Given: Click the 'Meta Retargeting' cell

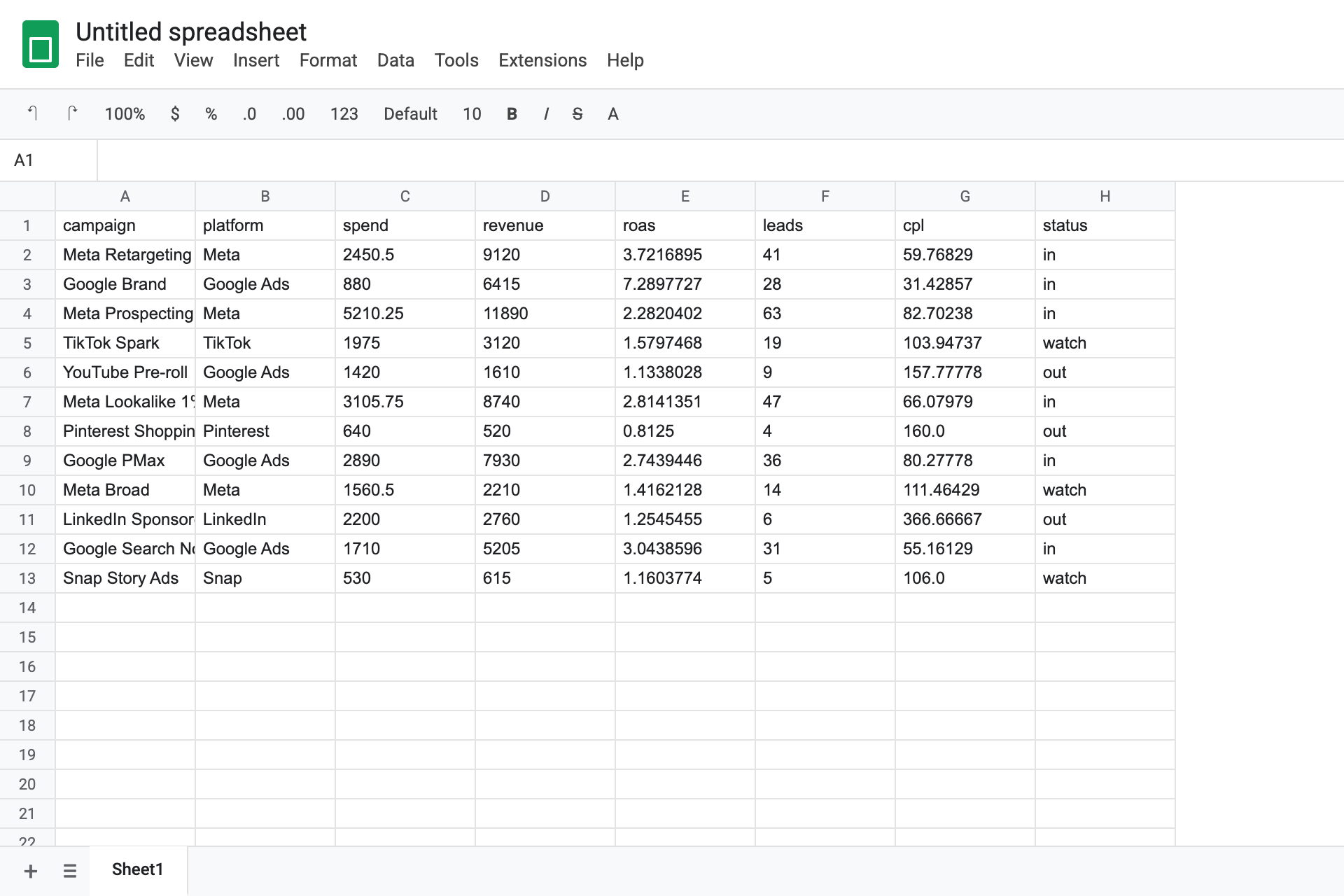Looking at the screenshot, I should point(125,255).
